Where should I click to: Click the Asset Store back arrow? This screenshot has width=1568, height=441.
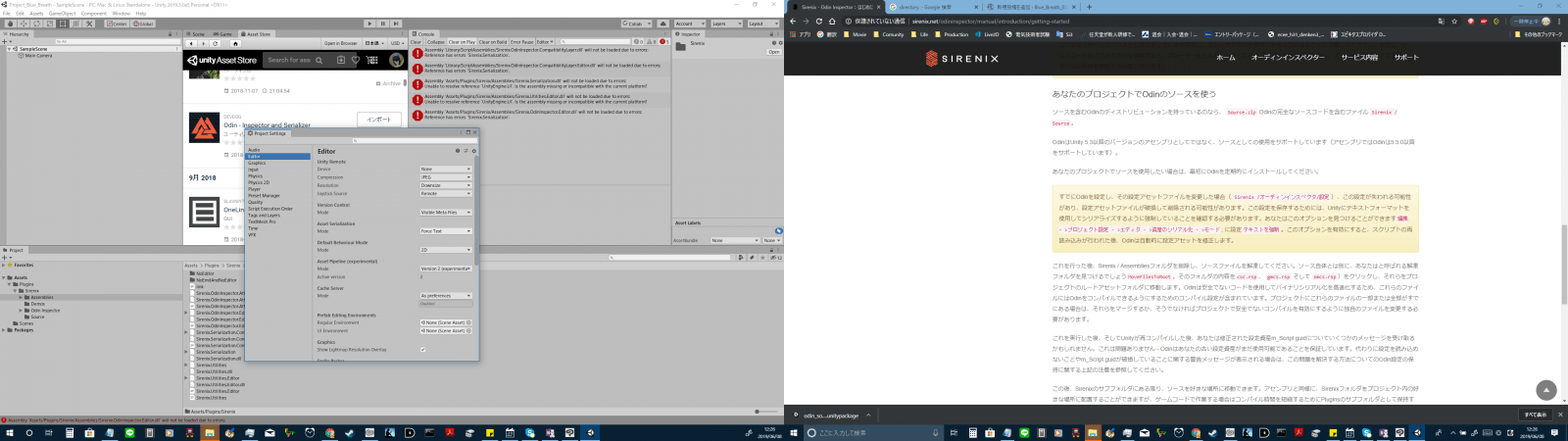coord(191,43)
